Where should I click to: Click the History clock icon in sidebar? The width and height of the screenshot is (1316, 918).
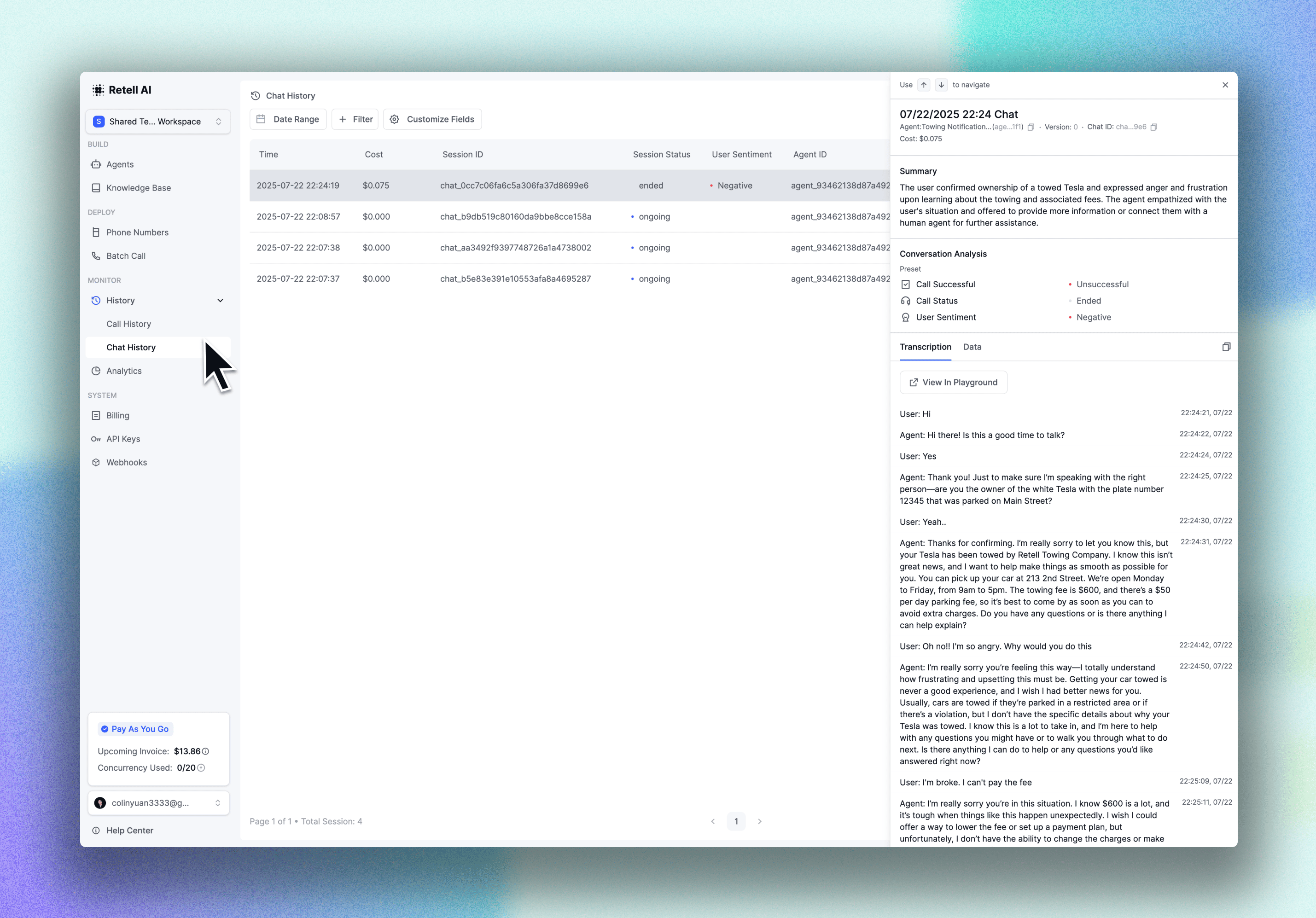pos(96,301)
